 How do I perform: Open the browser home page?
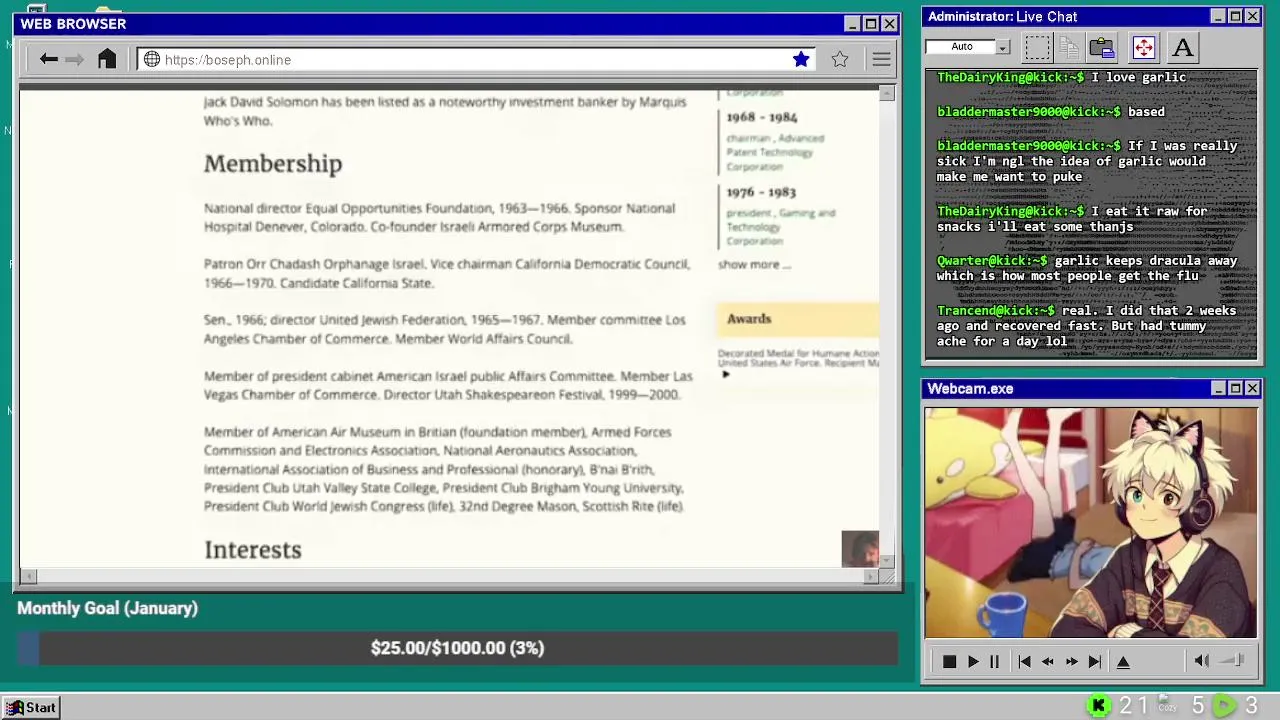click(107, 59)
